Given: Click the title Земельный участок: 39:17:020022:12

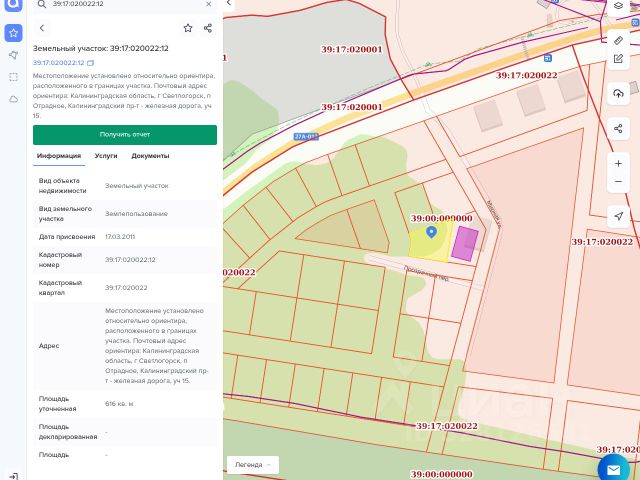Looking at the screenshot, I should [x=100, y=48].
